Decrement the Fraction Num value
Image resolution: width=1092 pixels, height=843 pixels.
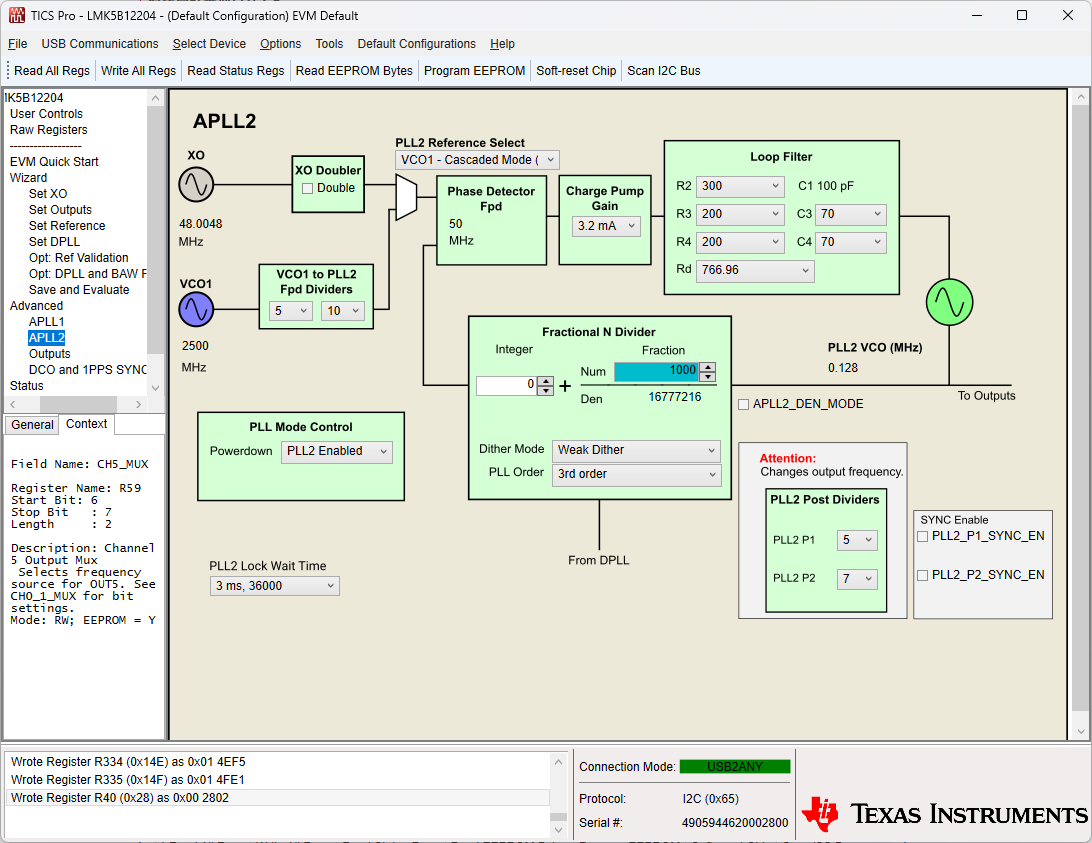(708, 377)
